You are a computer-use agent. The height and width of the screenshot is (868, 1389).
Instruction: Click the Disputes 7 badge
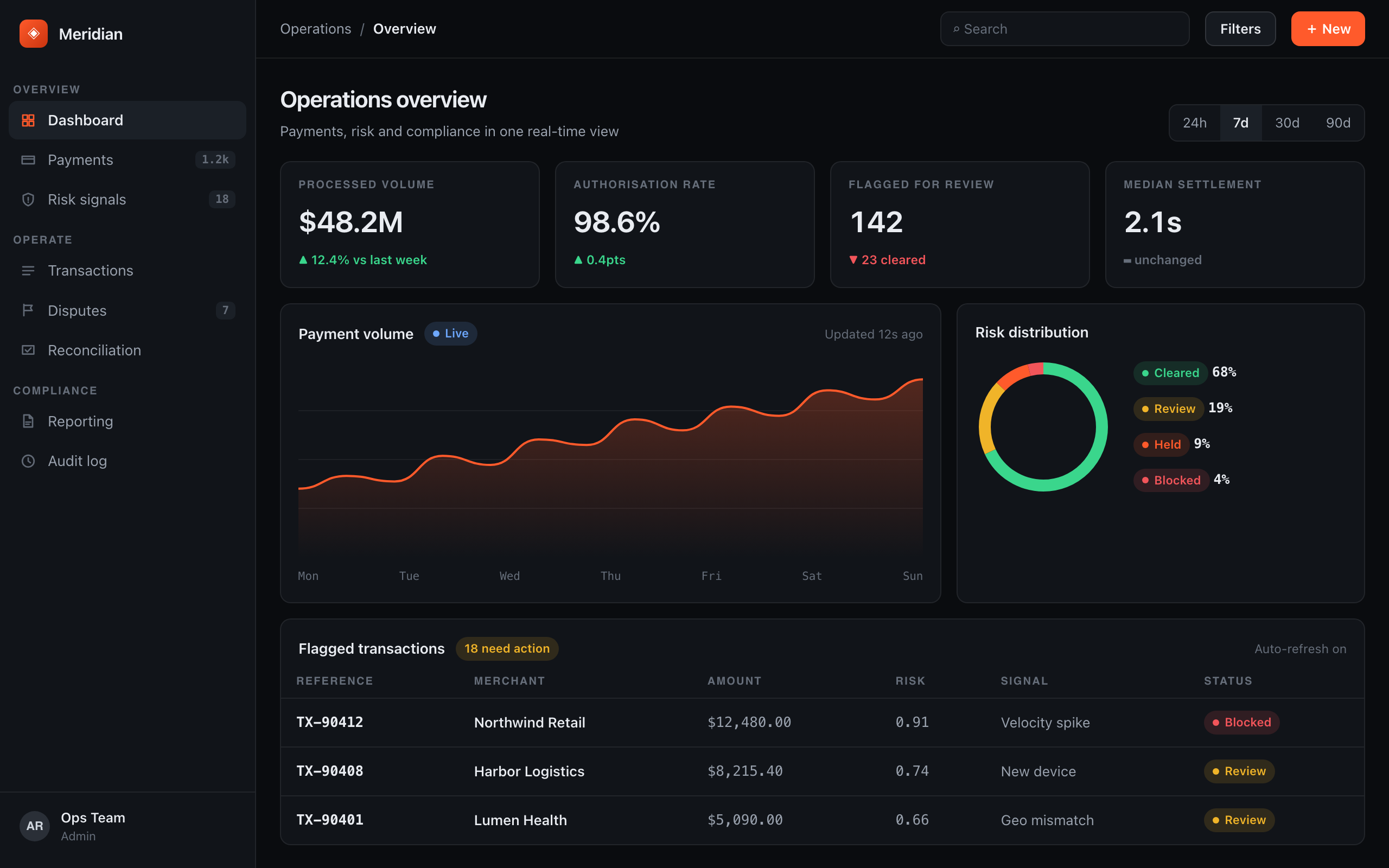(226, 310)
